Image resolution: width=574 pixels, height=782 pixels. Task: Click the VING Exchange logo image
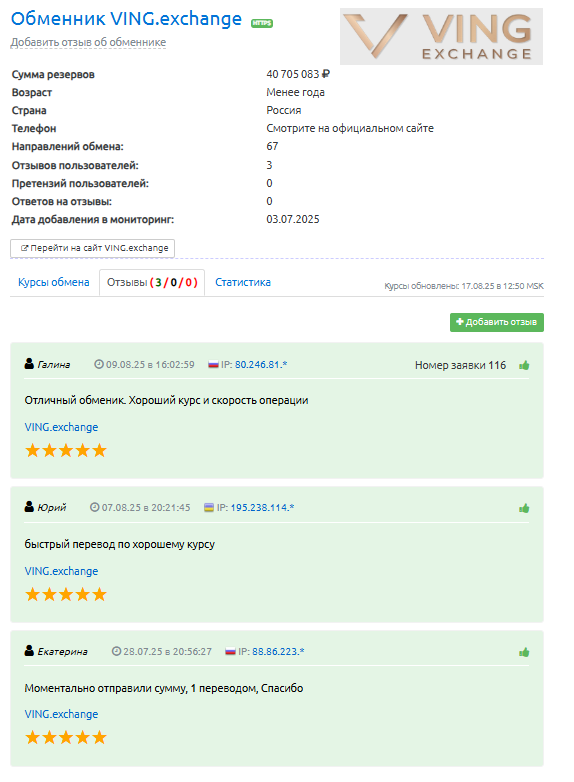point(441,36)
